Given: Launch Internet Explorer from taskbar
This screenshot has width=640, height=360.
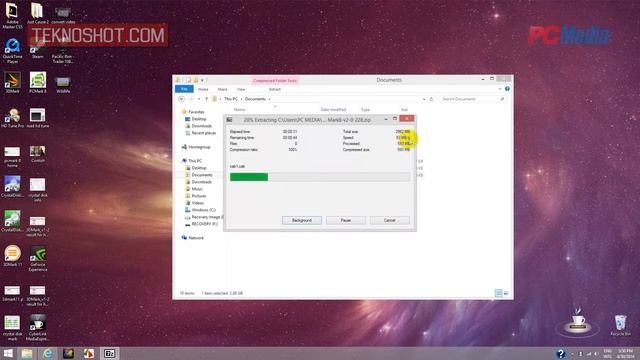Looking at the screenshot, I should (x=48, y=353).
